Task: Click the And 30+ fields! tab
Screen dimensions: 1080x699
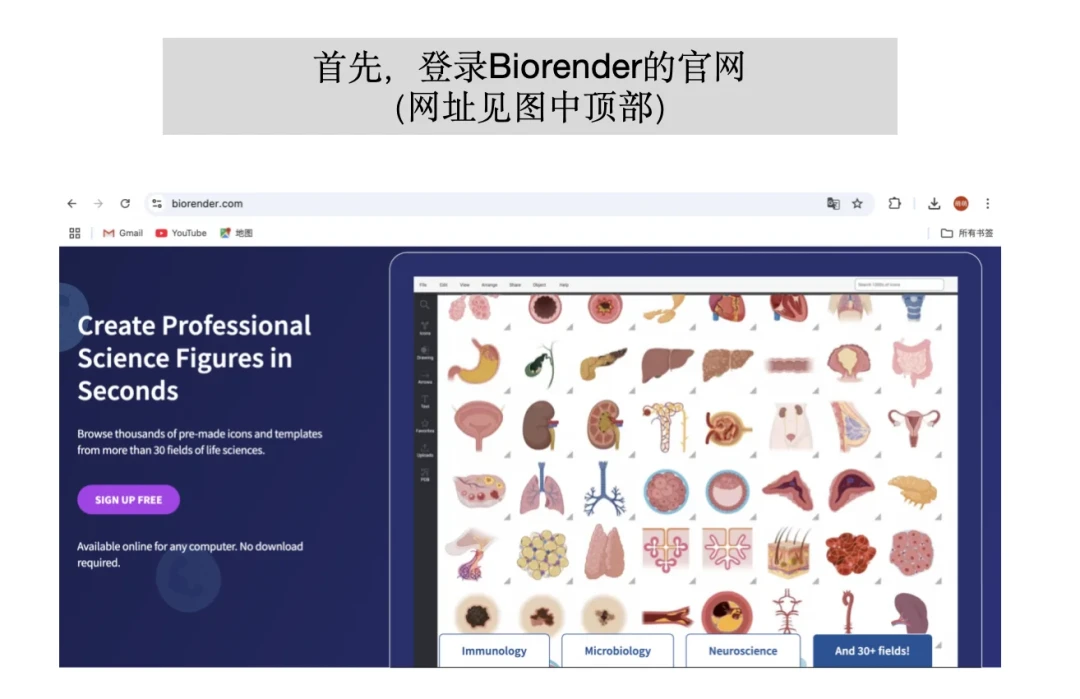Action: (872, 651)
